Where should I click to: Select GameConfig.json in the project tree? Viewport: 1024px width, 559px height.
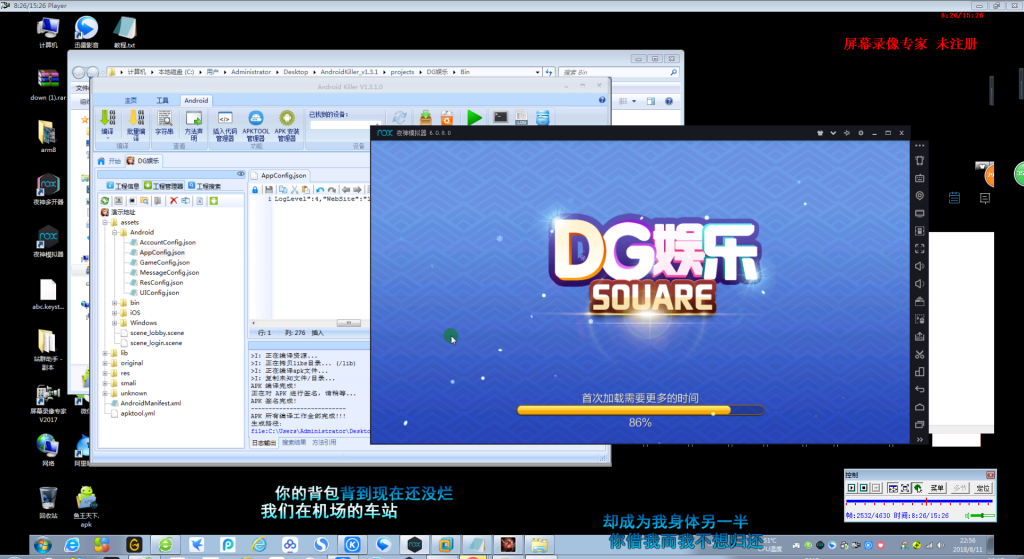click(164, 263)
